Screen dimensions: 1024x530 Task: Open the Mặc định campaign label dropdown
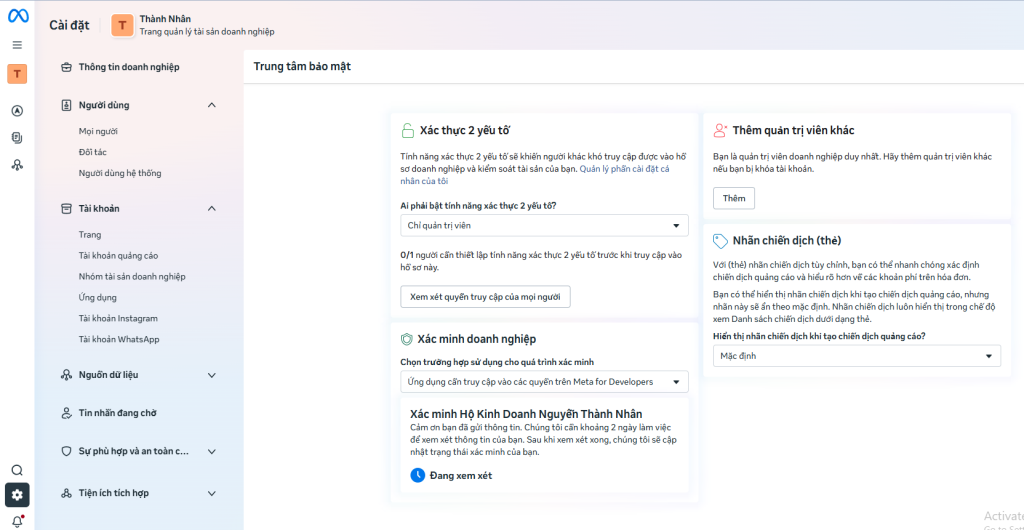coord(856,356)
